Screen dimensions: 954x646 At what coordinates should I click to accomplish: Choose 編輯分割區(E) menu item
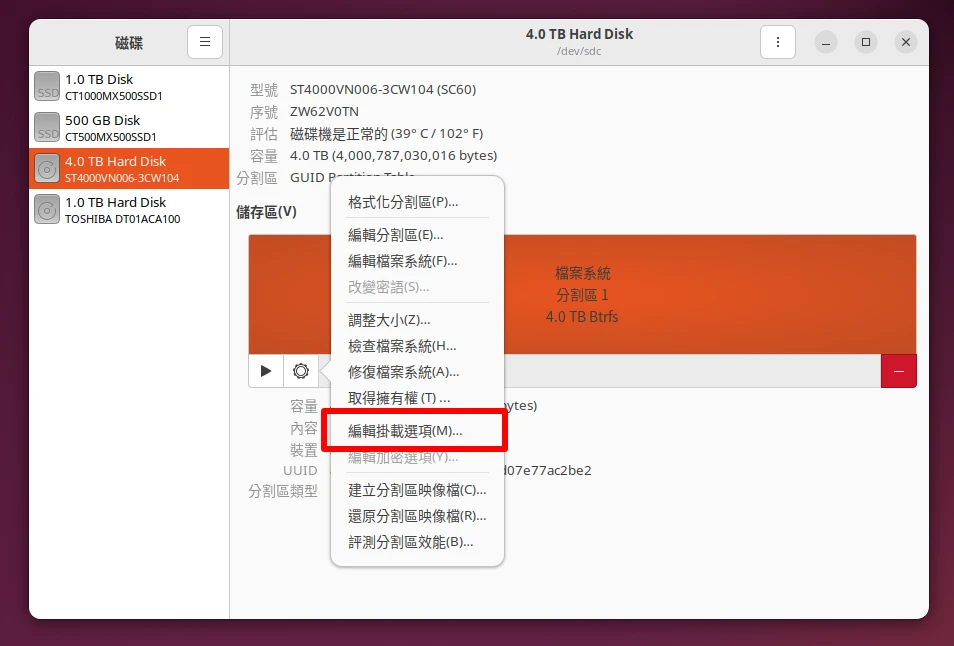(x=396, y=235)
